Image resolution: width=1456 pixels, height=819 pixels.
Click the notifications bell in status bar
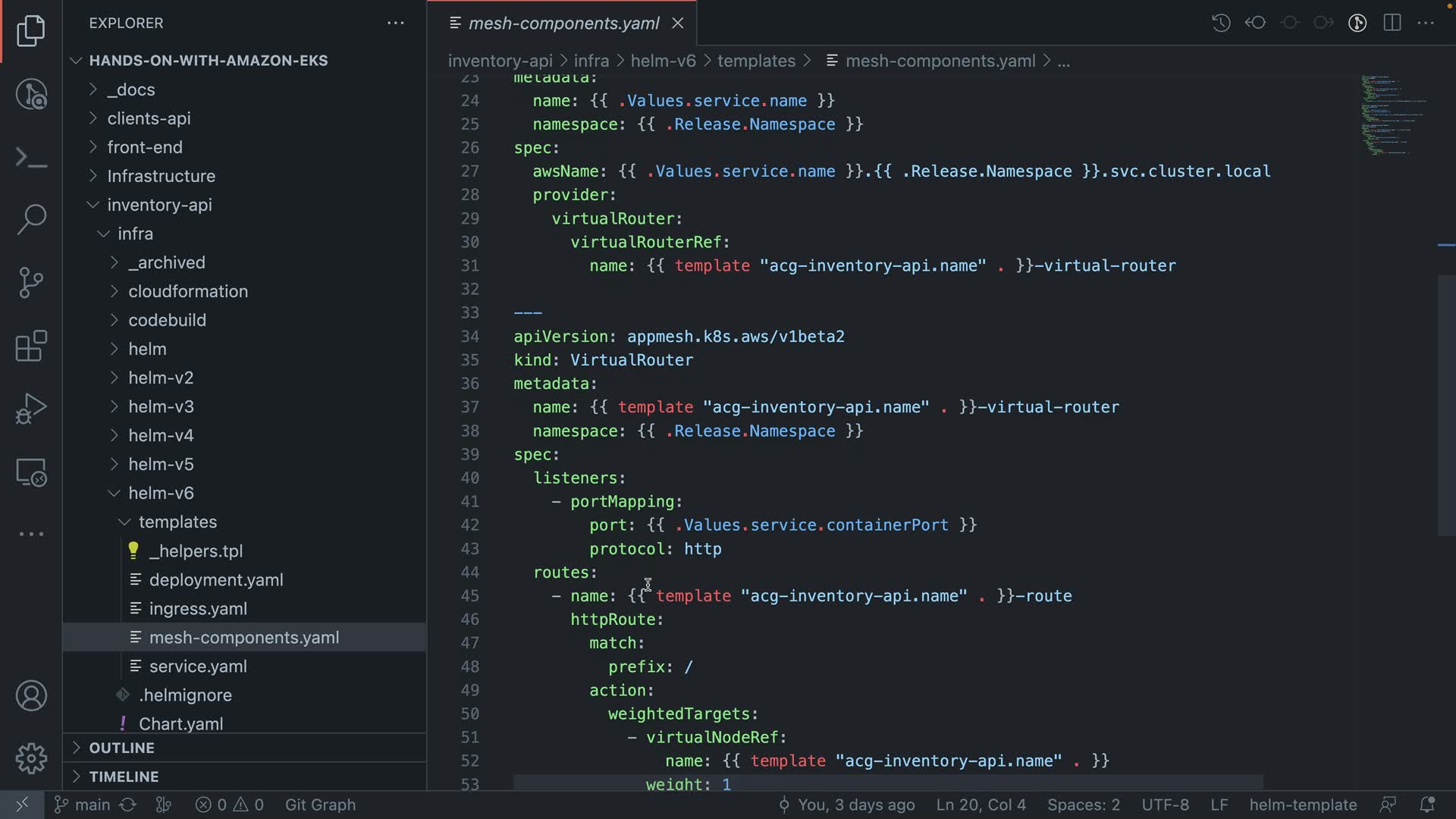(1426, 805)
